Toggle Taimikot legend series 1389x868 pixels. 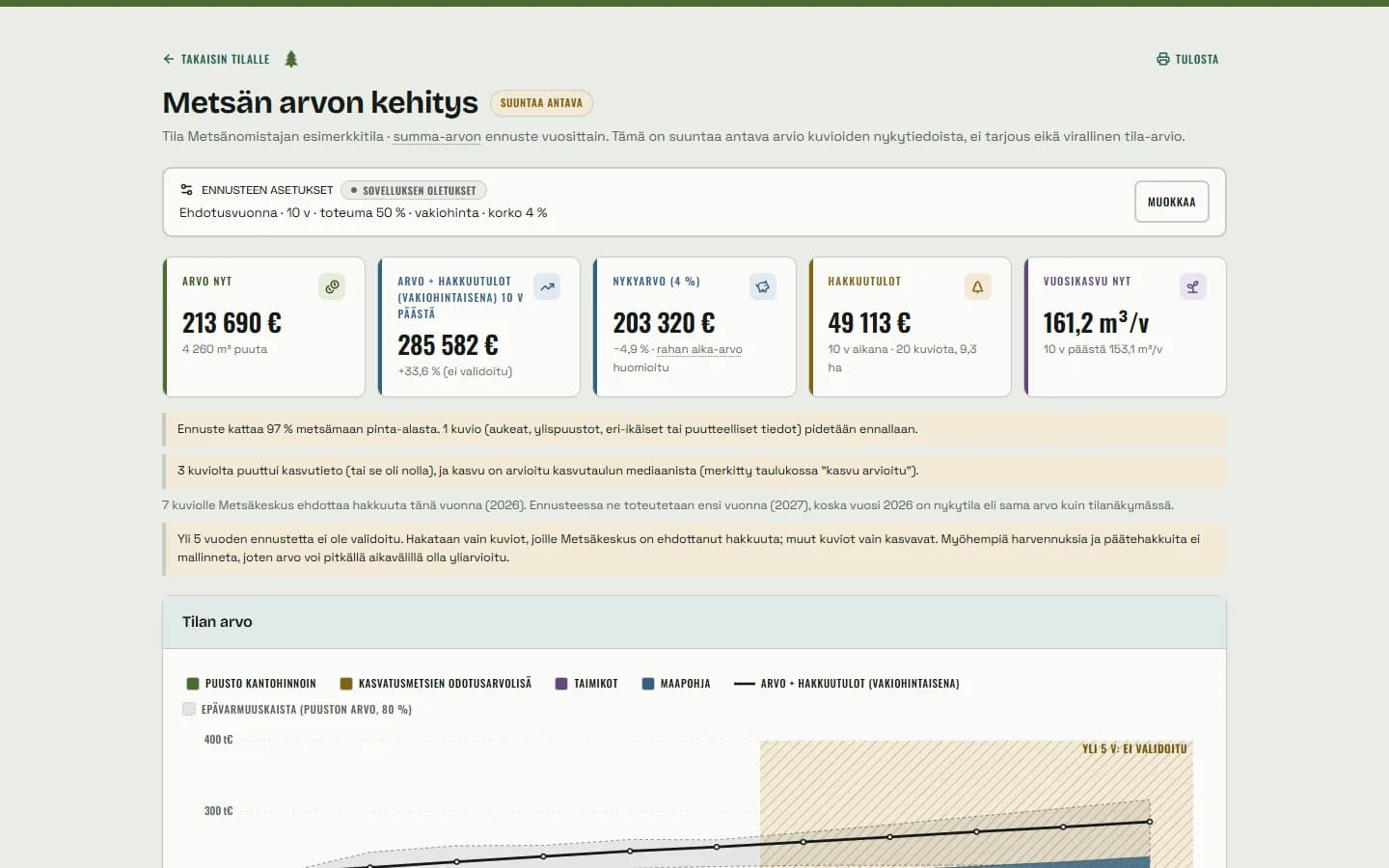586,684
